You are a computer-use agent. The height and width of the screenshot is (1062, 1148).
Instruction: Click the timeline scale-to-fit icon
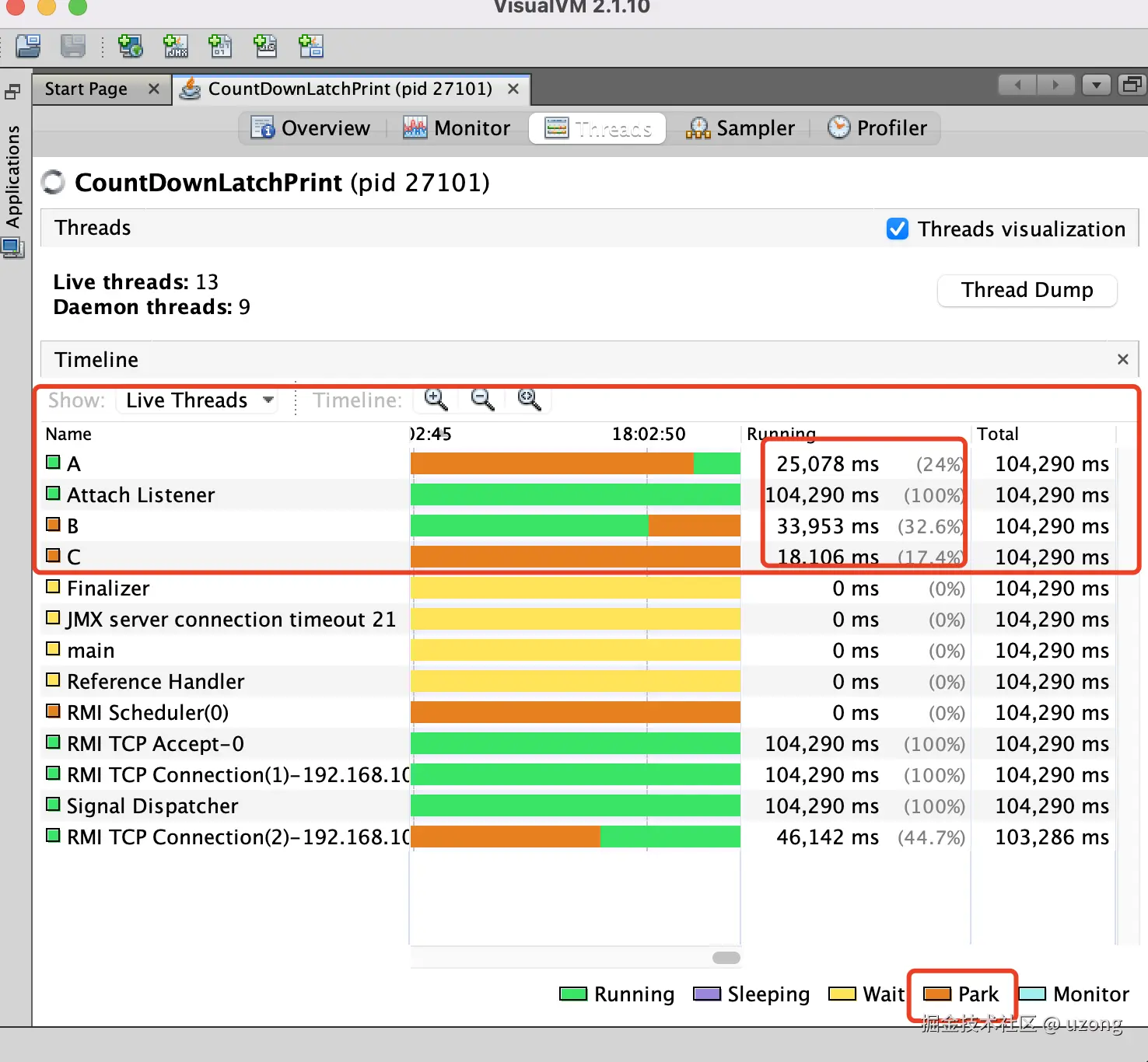[x=530, y=400]
